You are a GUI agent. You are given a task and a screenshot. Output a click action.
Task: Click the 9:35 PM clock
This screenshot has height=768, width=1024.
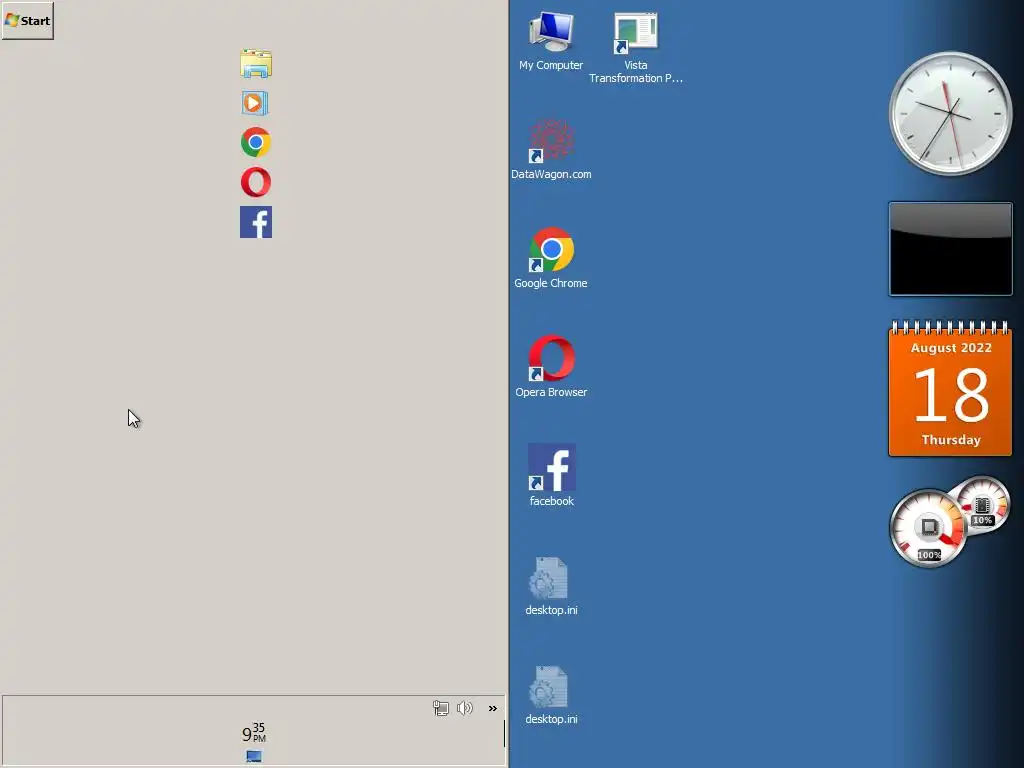254,733
